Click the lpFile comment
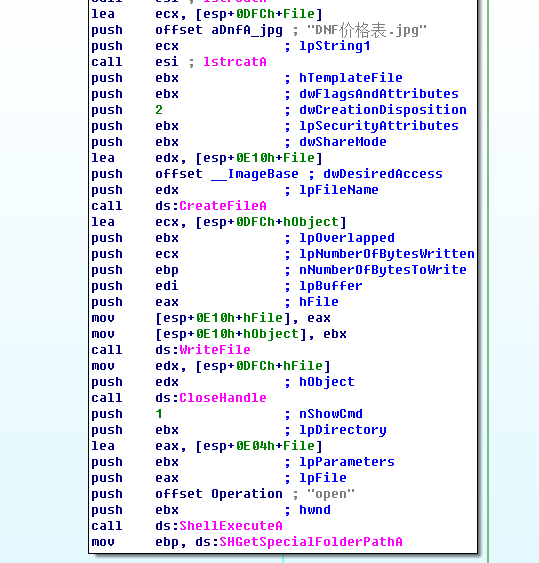This screenshot has width=539, height=563. click(x=323, y=478)
